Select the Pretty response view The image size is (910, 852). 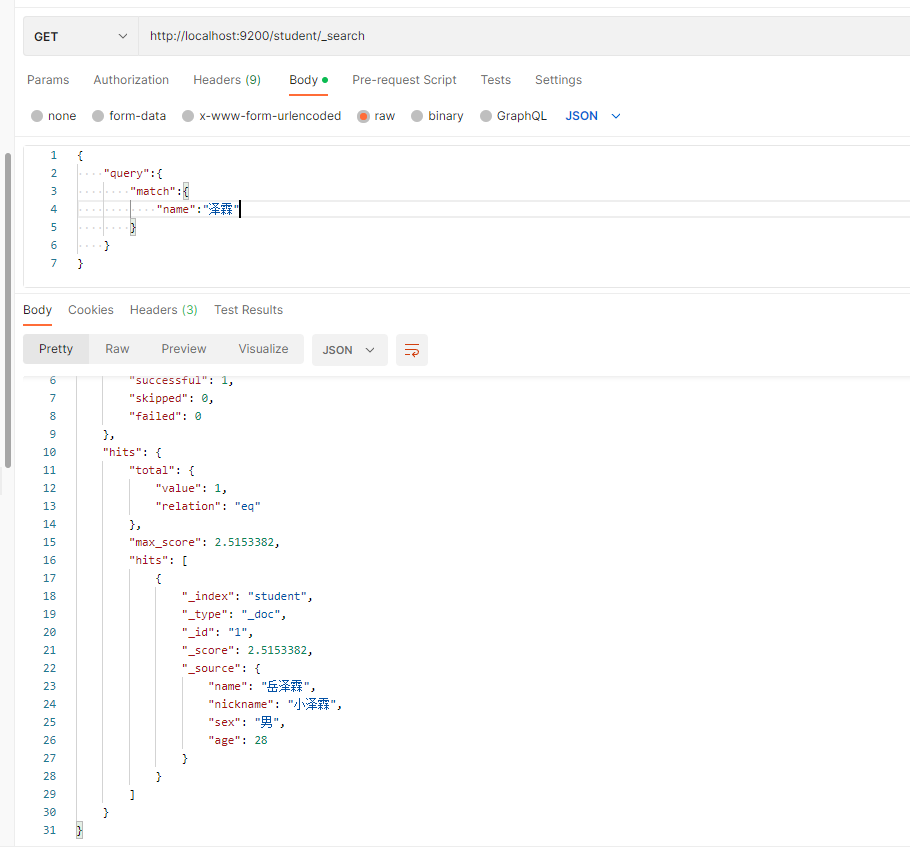56,349
